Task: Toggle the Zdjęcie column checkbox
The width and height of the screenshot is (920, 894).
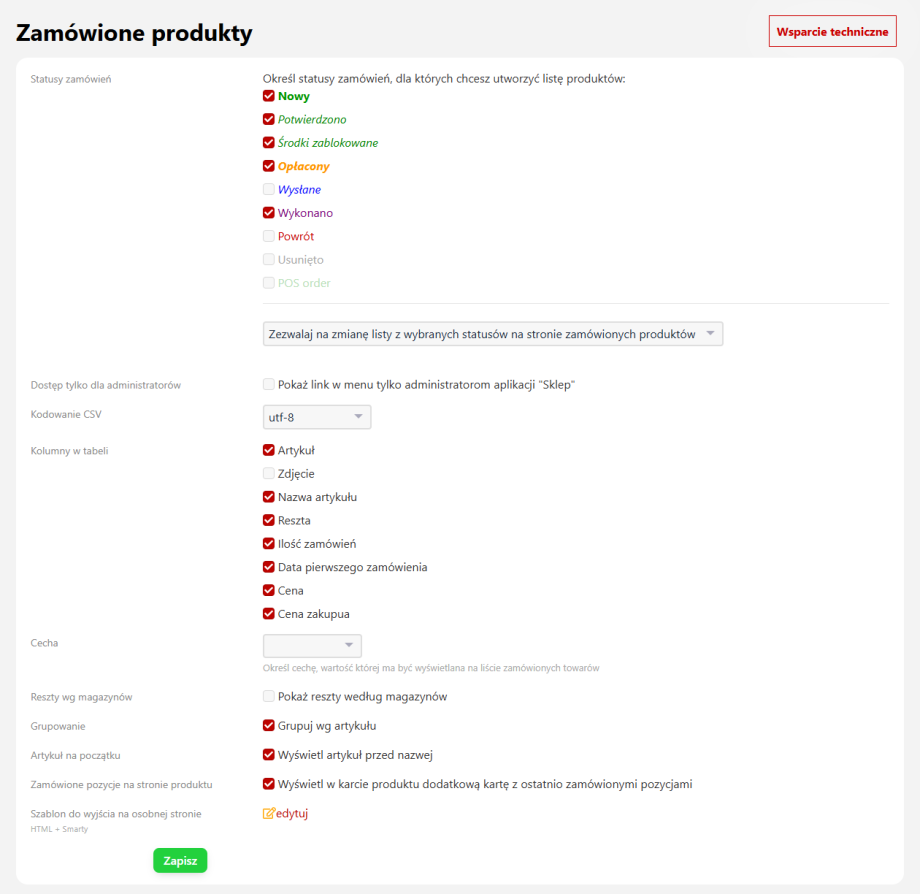Action: (268, 474)
